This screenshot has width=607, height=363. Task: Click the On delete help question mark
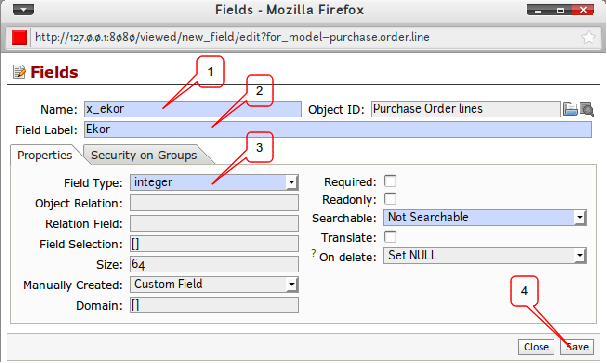pyautogui.click(x=314, y=253)
